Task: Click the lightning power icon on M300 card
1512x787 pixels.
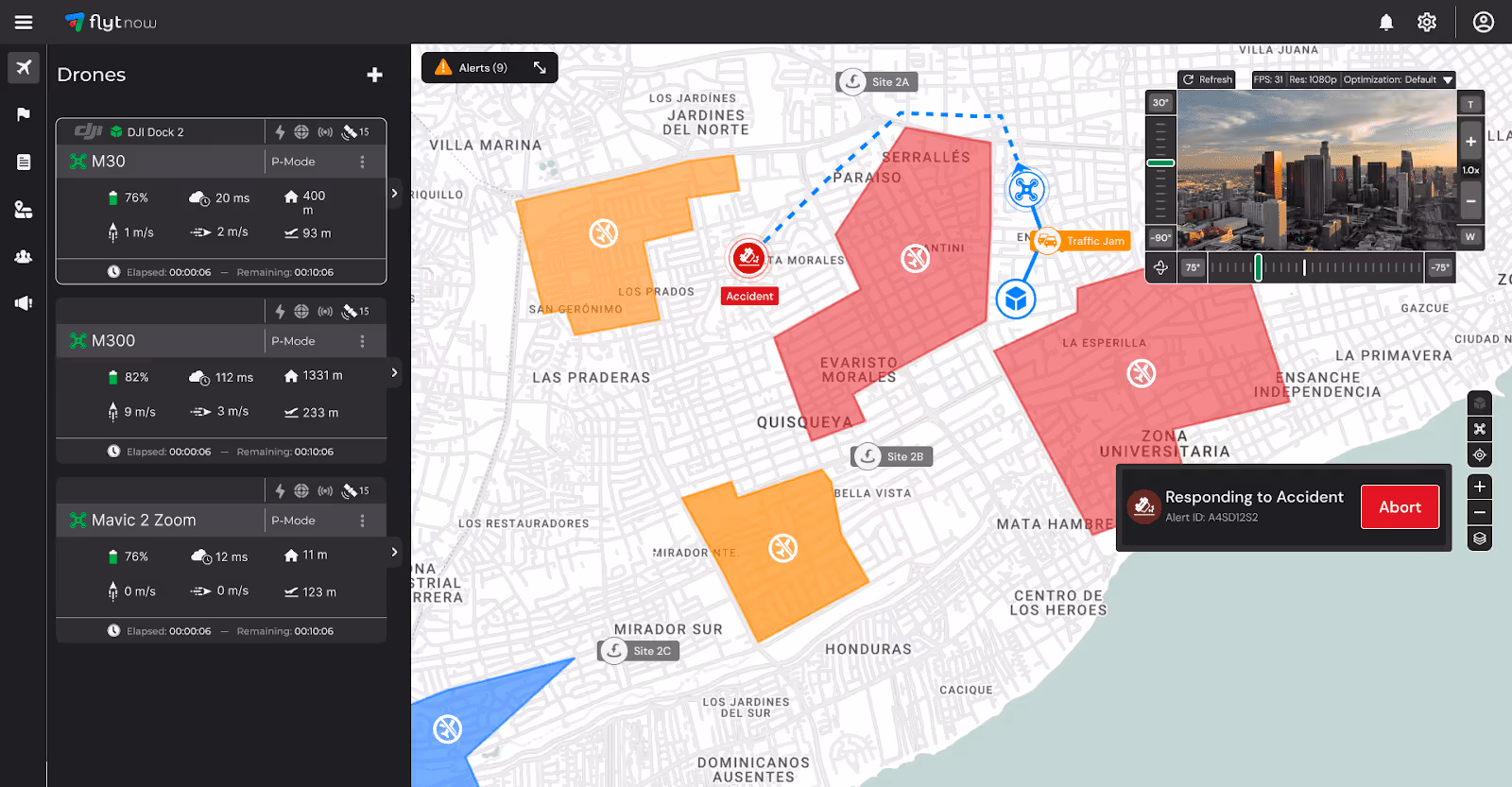Action: coord(280,312)
